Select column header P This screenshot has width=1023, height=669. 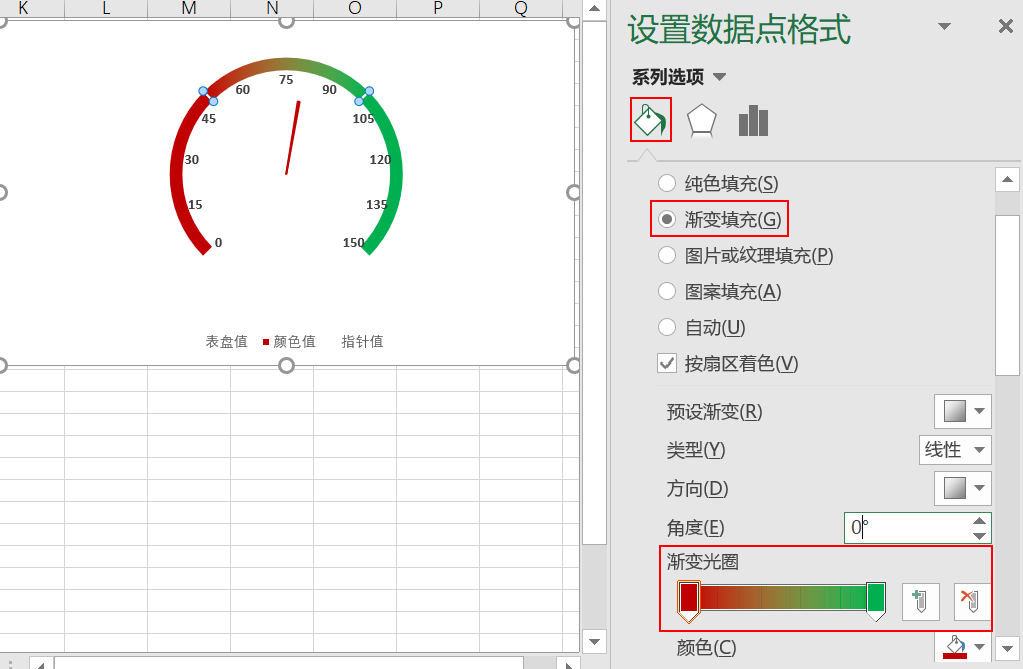tap(438, 8)
